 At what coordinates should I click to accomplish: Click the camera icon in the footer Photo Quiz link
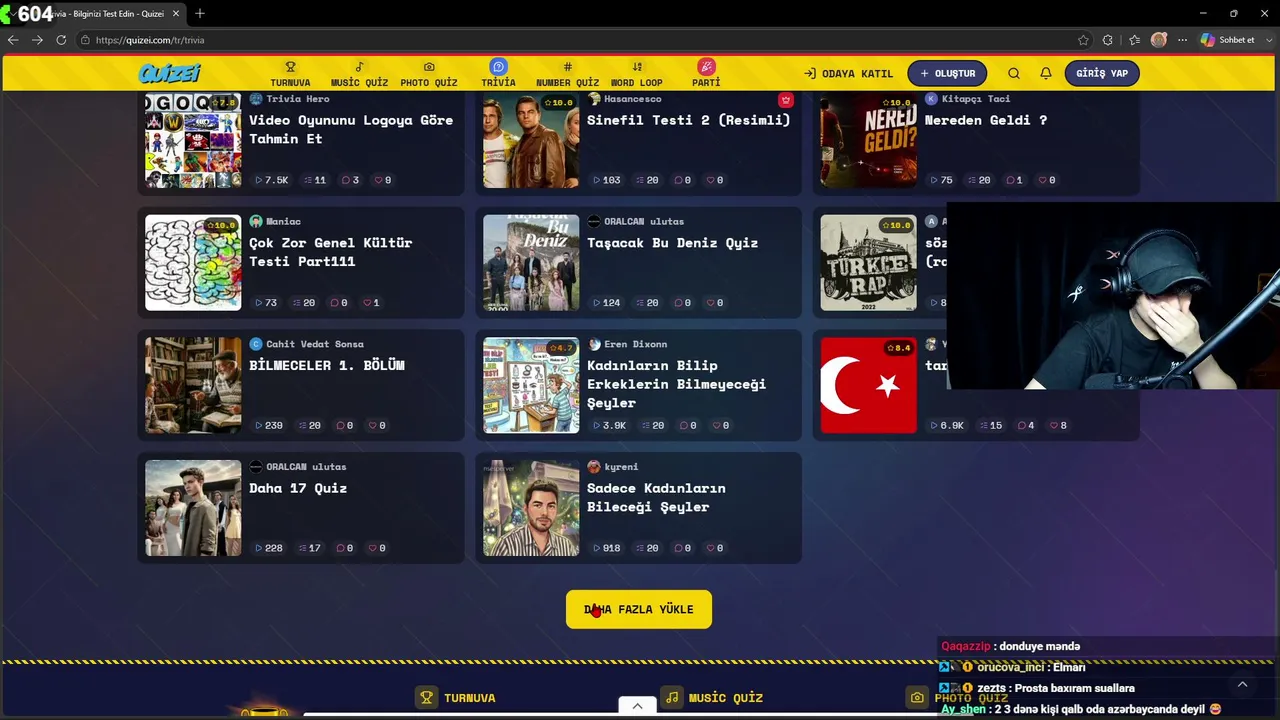click(x=917, y=698)
